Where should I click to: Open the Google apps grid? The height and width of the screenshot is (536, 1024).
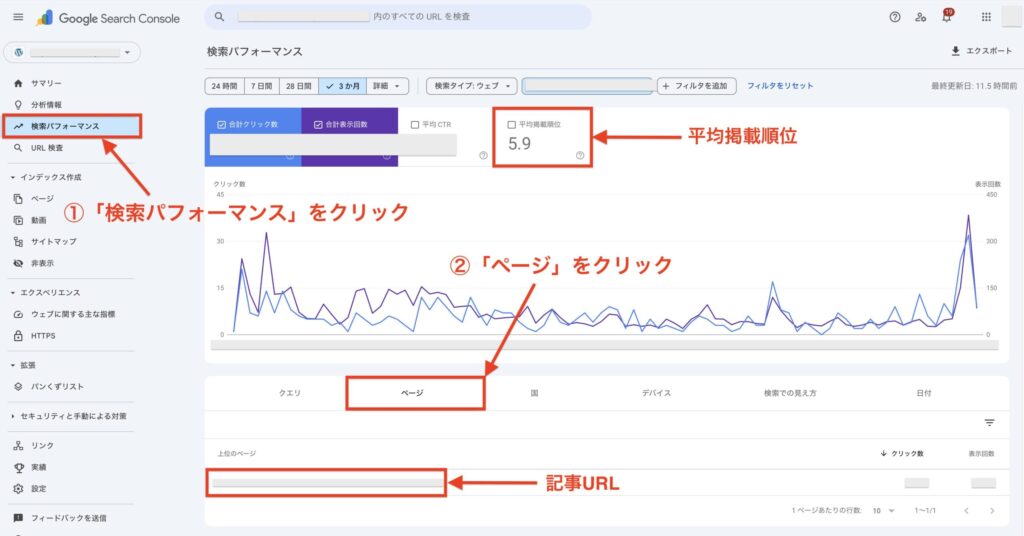click(986, 17)
